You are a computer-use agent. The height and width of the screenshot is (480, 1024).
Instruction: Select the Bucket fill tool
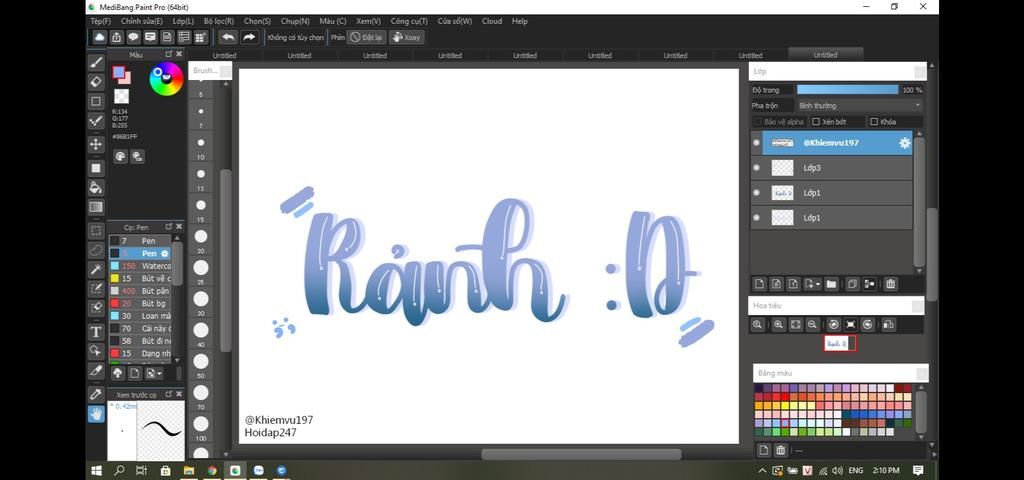pos(96,187)
